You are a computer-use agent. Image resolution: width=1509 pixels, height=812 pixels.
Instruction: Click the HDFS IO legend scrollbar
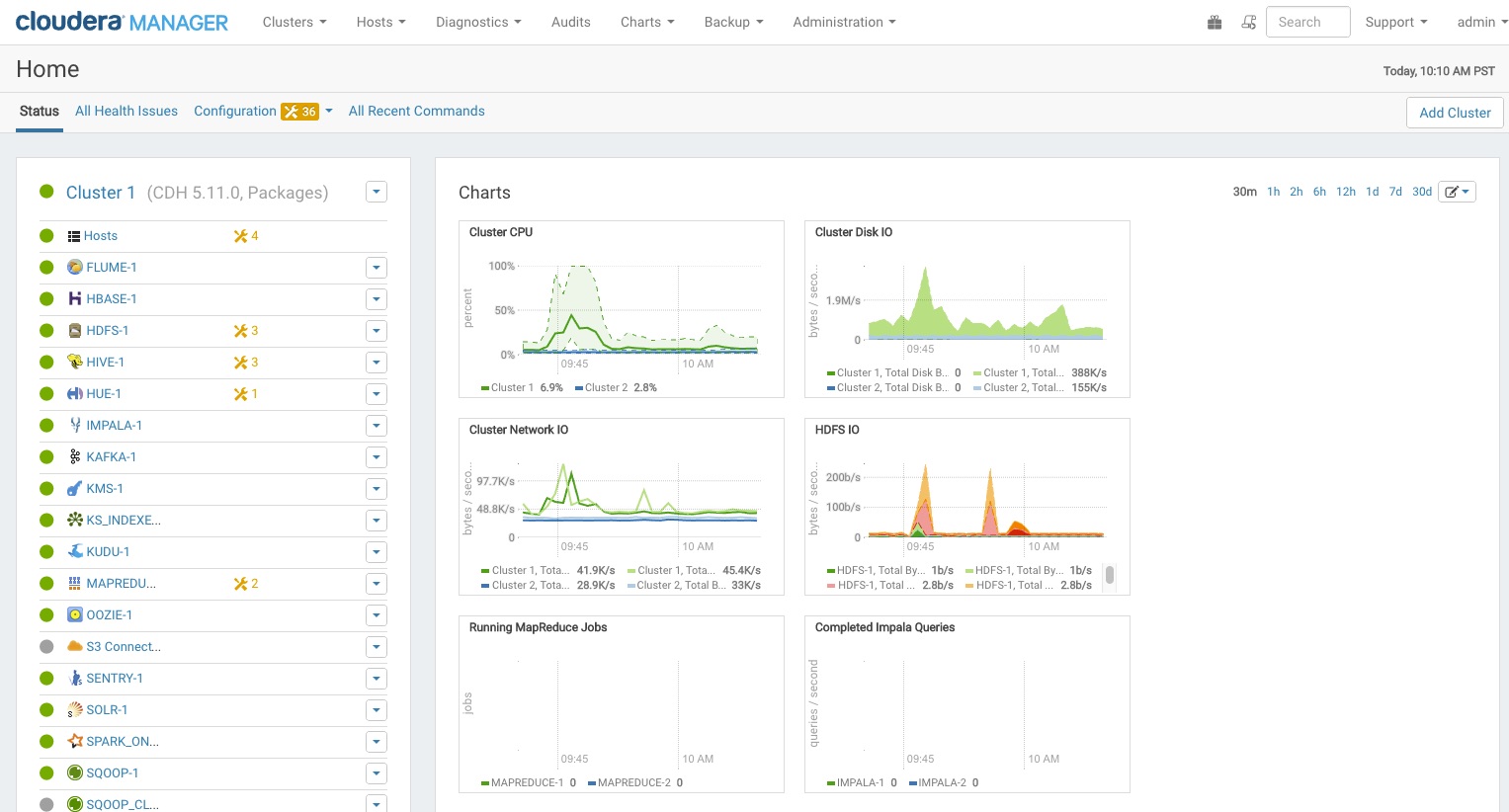(x=1110, y=575)
